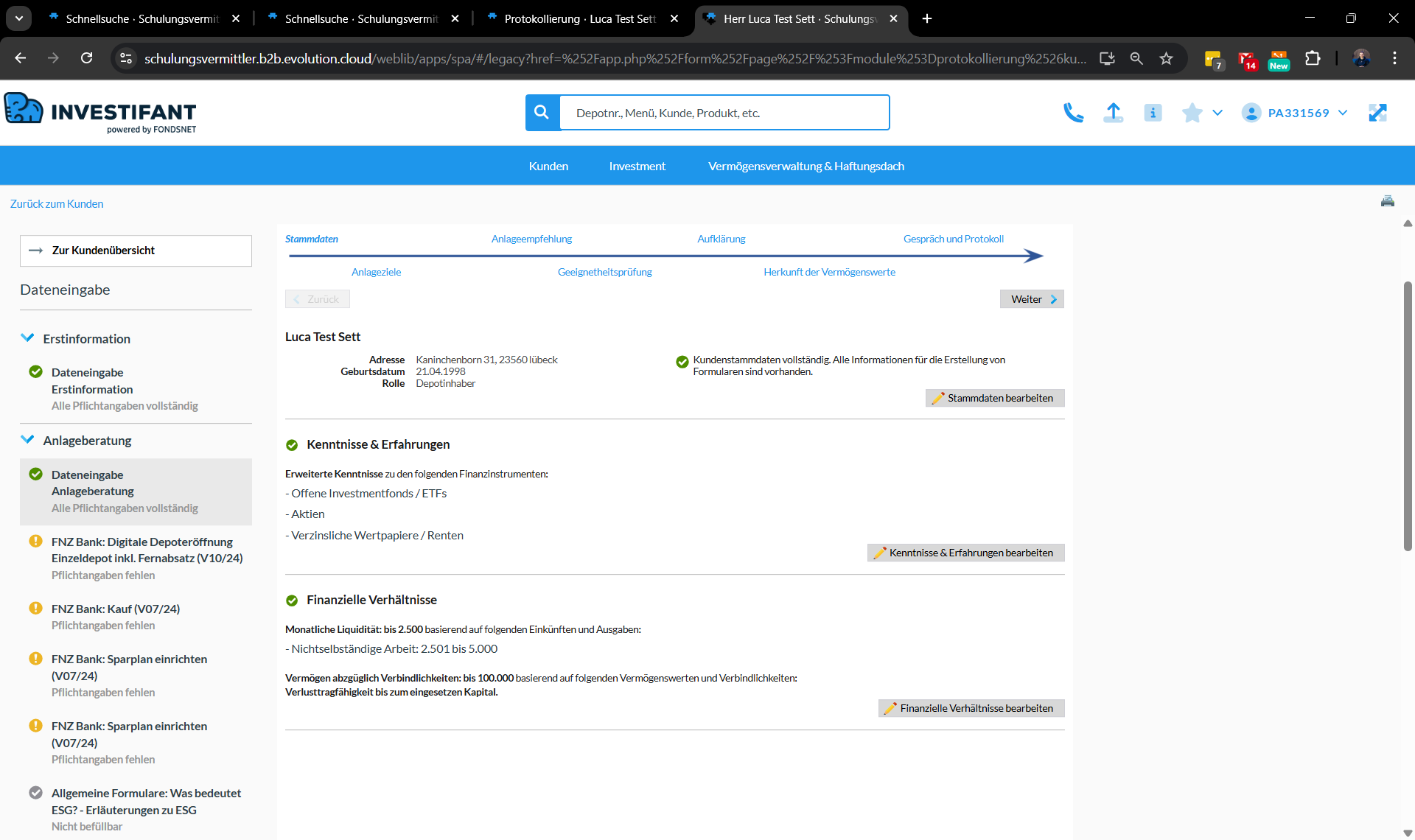The width and height of the screenshot is (1415, 840).
Task: Click the Investifant logo
Action: (101, 113)
